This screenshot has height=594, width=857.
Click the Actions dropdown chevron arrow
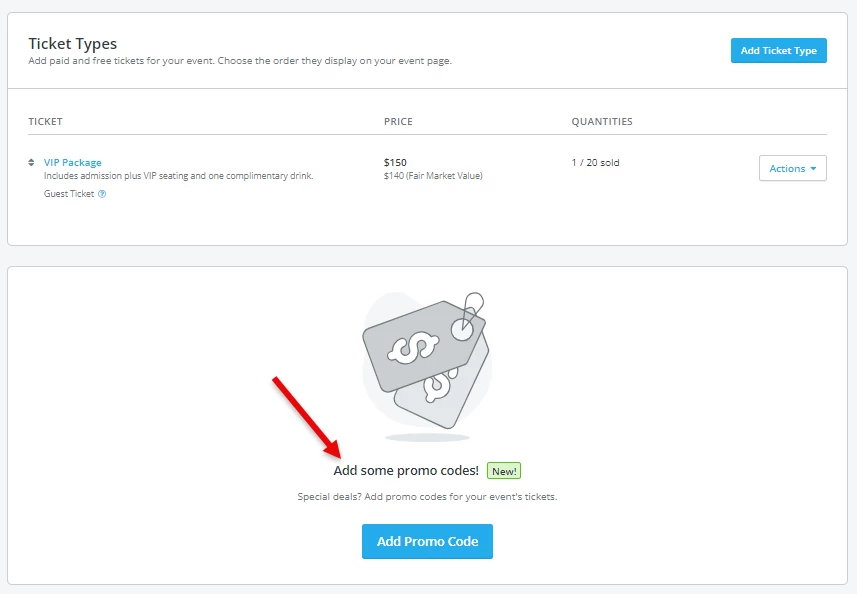click(x=813, y=168)
